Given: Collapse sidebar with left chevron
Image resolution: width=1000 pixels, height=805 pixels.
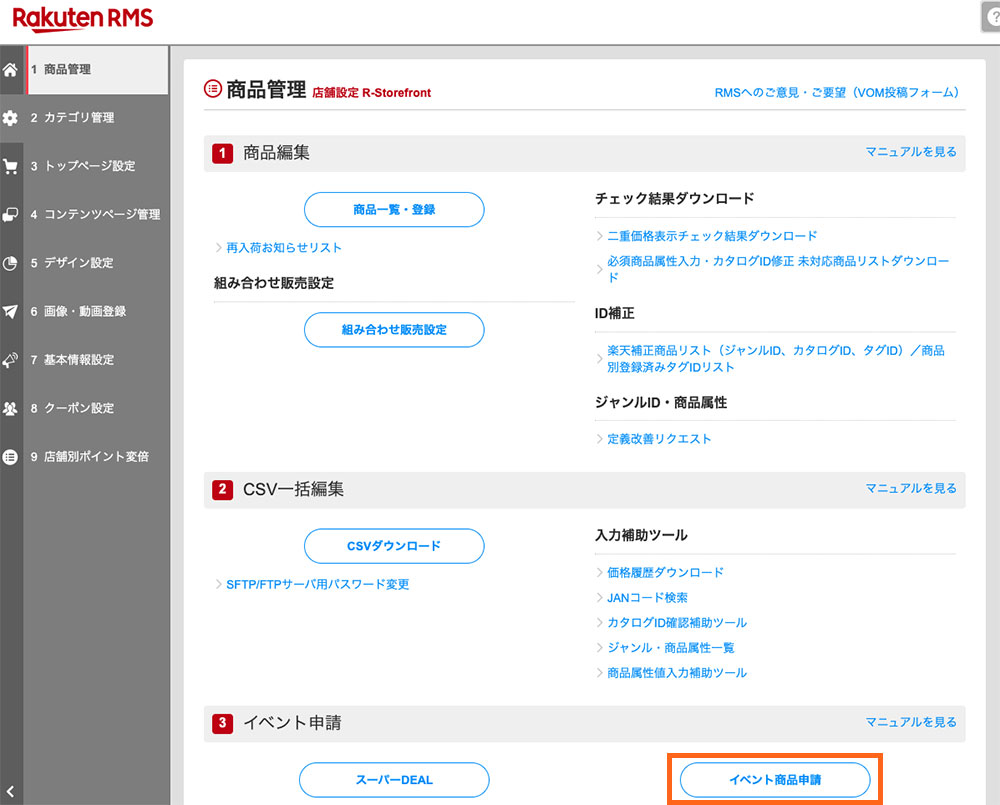Looking at the screenshot, I should tap(10, 792).
